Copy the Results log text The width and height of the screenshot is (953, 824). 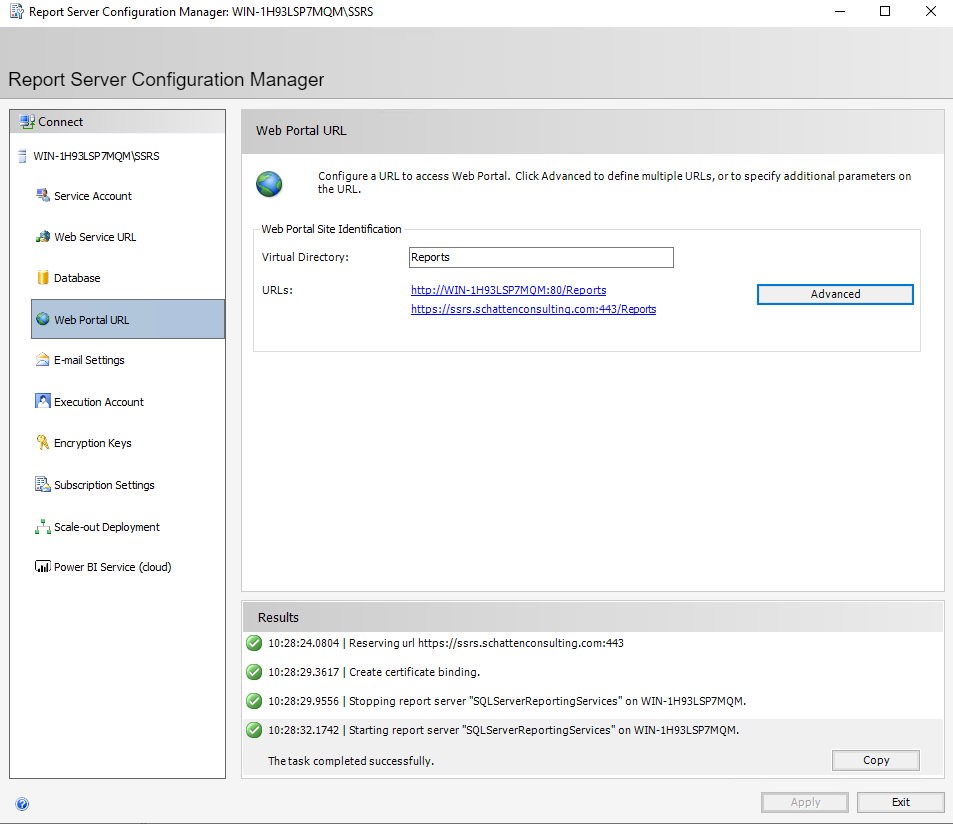click(x=875, y=760)
